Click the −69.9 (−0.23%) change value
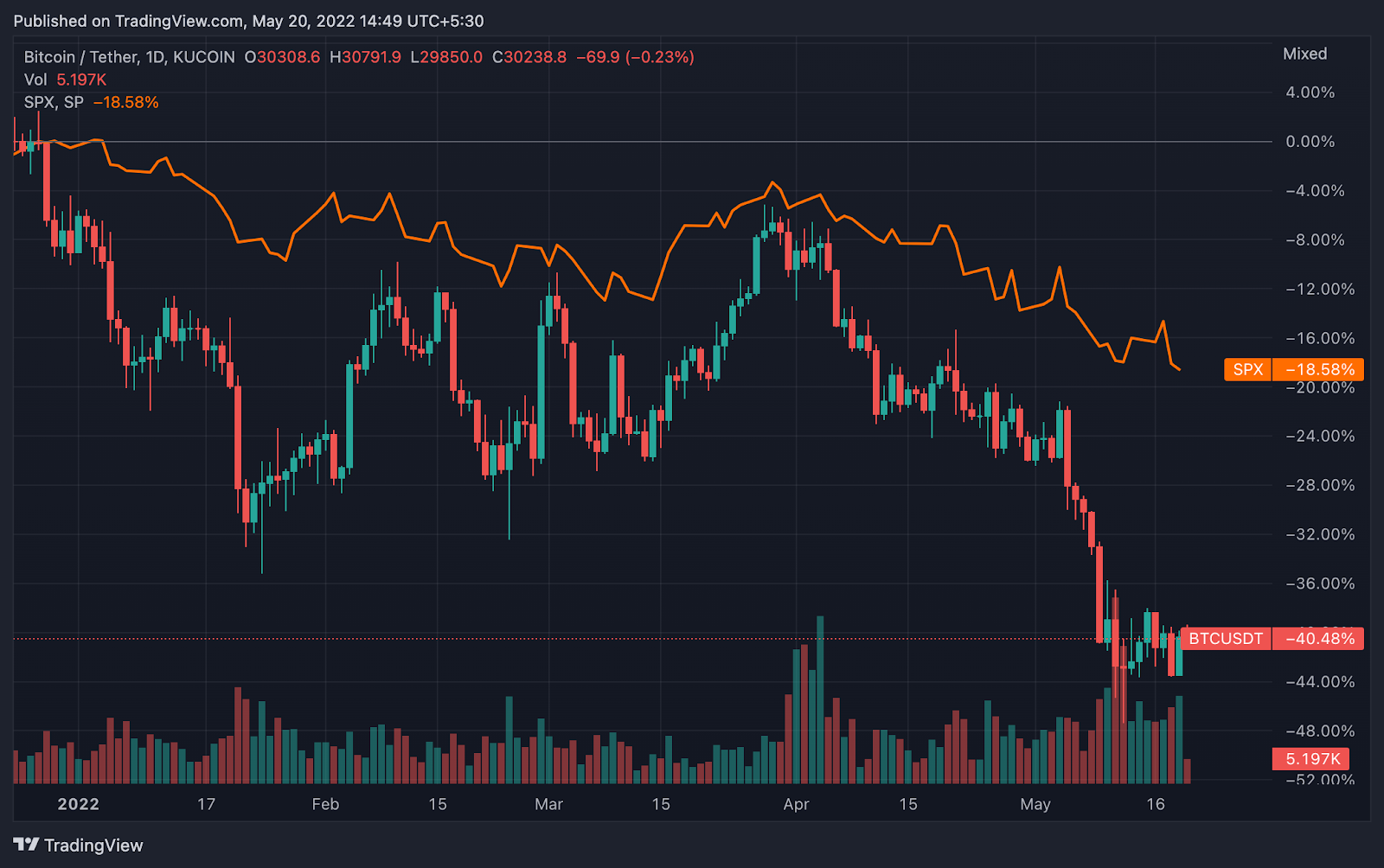This screenshot has height=868, width=1384. 636,57
